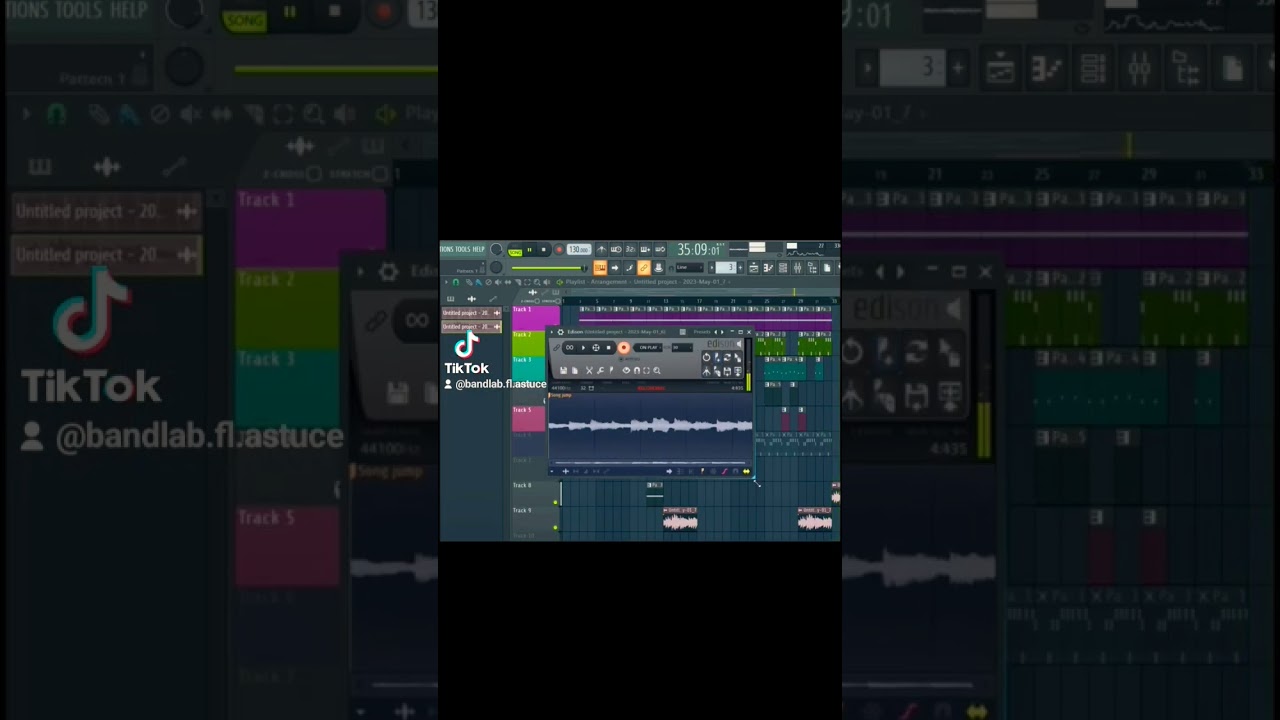The height and width of the screenshot is (720, 1280).
Task: Open the piano roll view icon
Action: 768,268
